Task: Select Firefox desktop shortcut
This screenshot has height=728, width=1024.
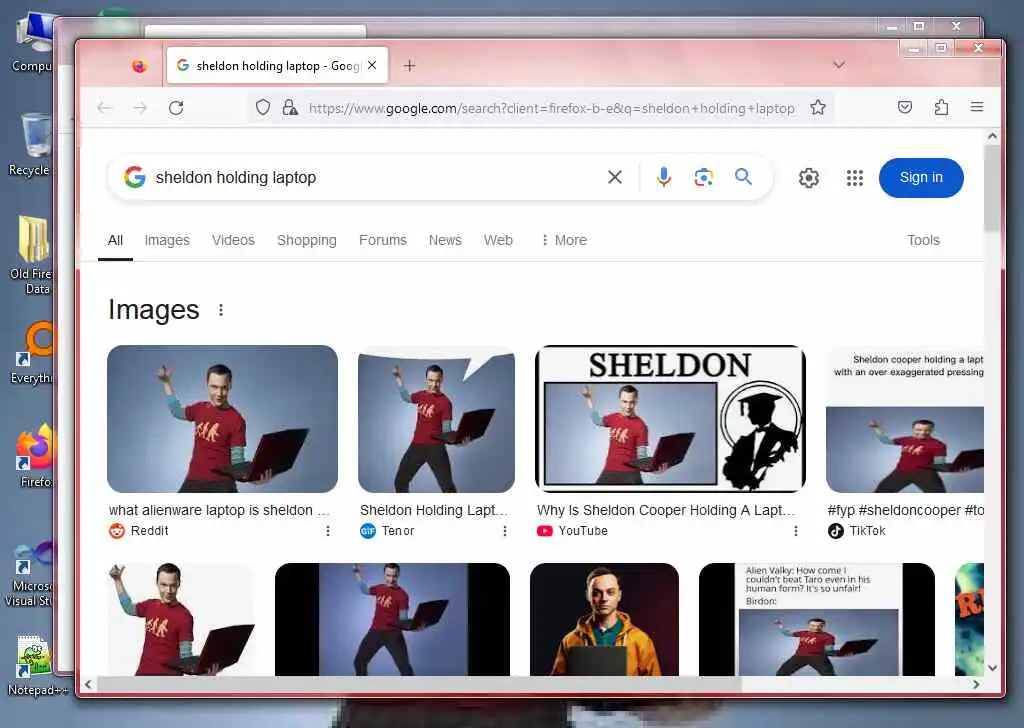Action: 33,456
